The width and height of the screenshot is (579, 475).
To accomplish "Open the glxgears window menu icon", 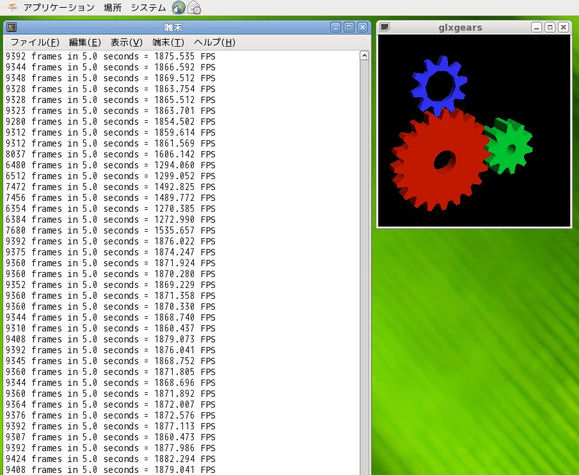I will [385, 27].
